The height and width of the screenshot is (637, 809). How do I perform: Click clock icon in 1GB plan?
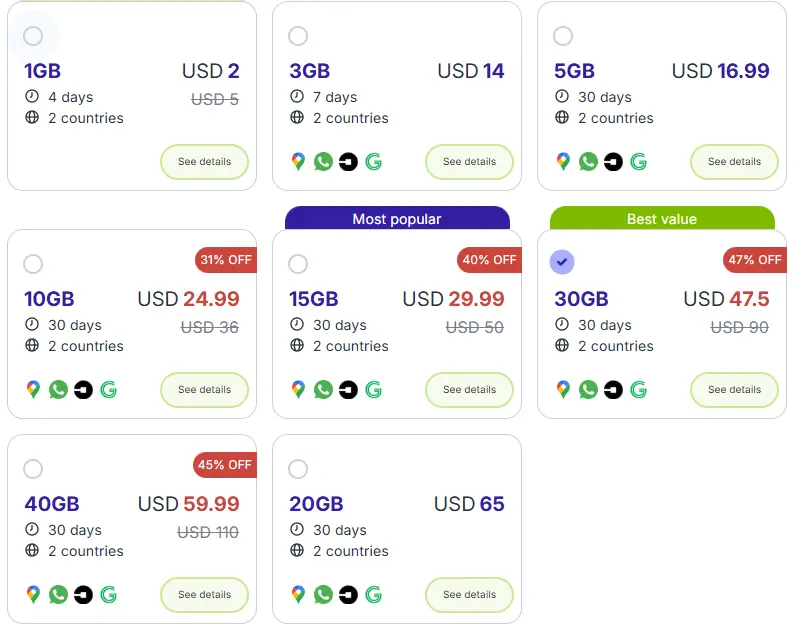tap(32, 97)
